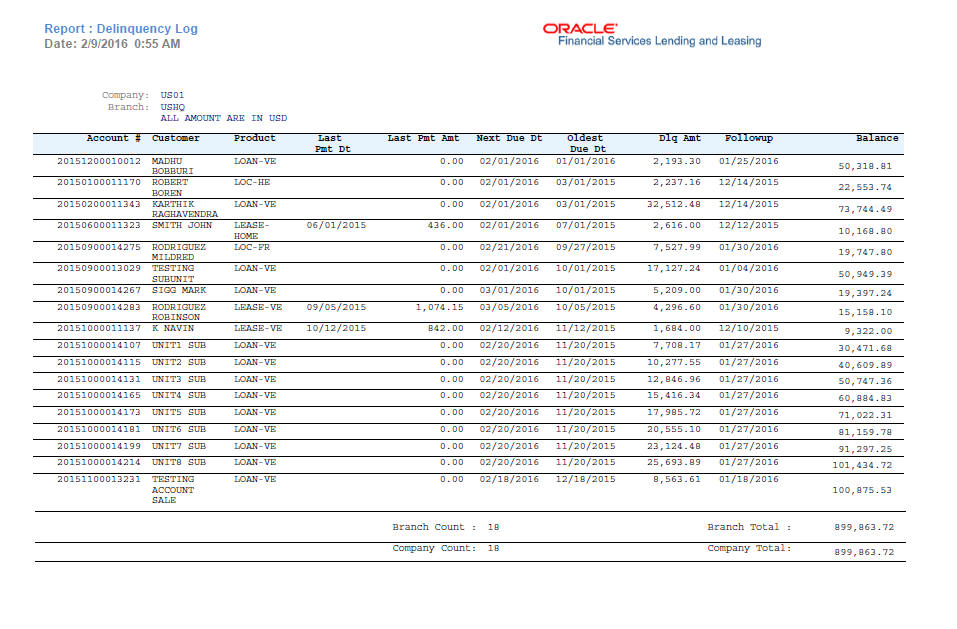Select the Delinquency Log report title
The height and width of the screenshot is (629, 957).
coord(119,29)
